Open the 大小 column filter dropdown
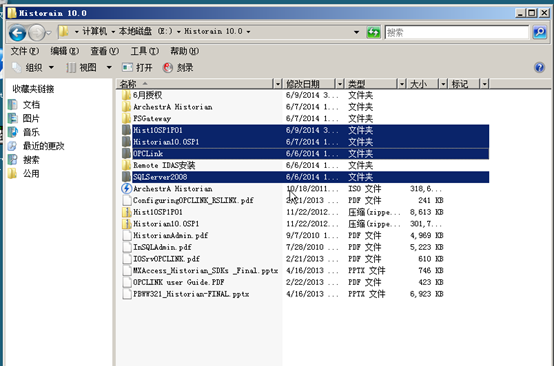This screenshot has height=366, width=554. pyautogui.click(x=443, y=84)
